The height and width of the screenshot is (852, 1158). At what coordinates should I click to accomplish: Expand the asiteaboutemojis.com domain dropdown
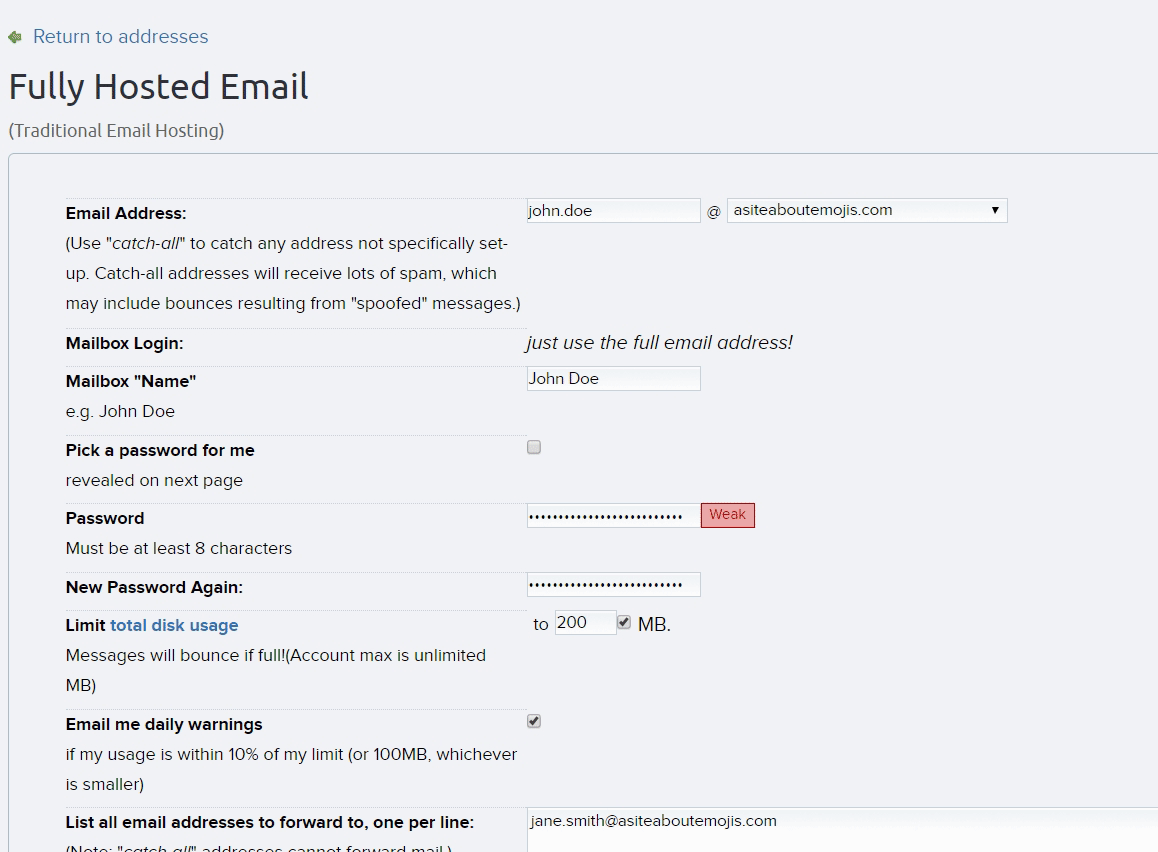tap(866, 211)
